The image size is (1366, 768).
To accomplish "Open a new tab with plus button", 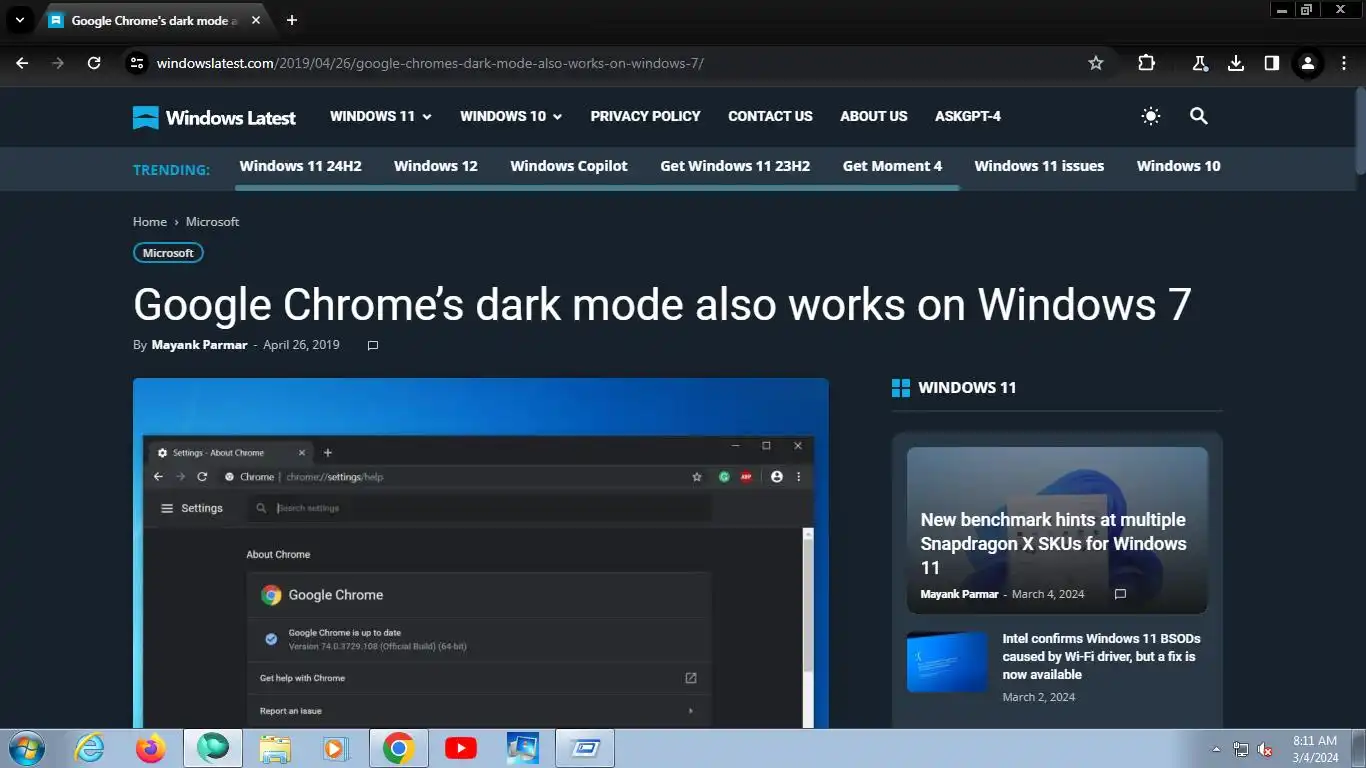I will [x=292, y=20].
